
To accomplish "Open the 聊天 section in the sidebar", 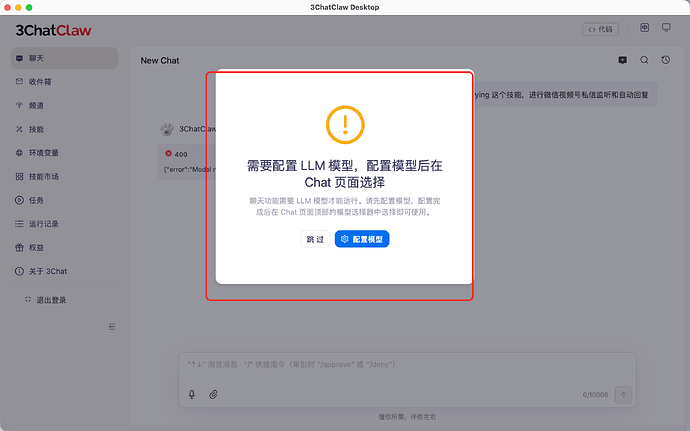I will point(64,58).
